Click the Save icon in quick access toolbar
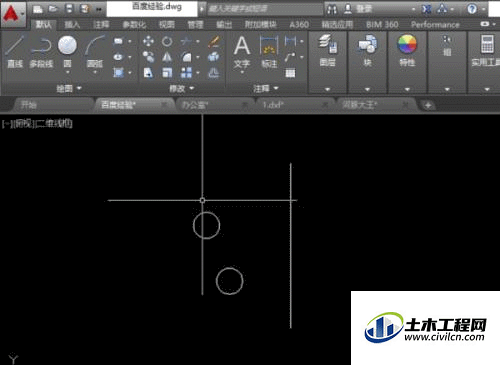The width and height of the screenshot is (500, 365). pyautogui.click(x=69, y=9)
